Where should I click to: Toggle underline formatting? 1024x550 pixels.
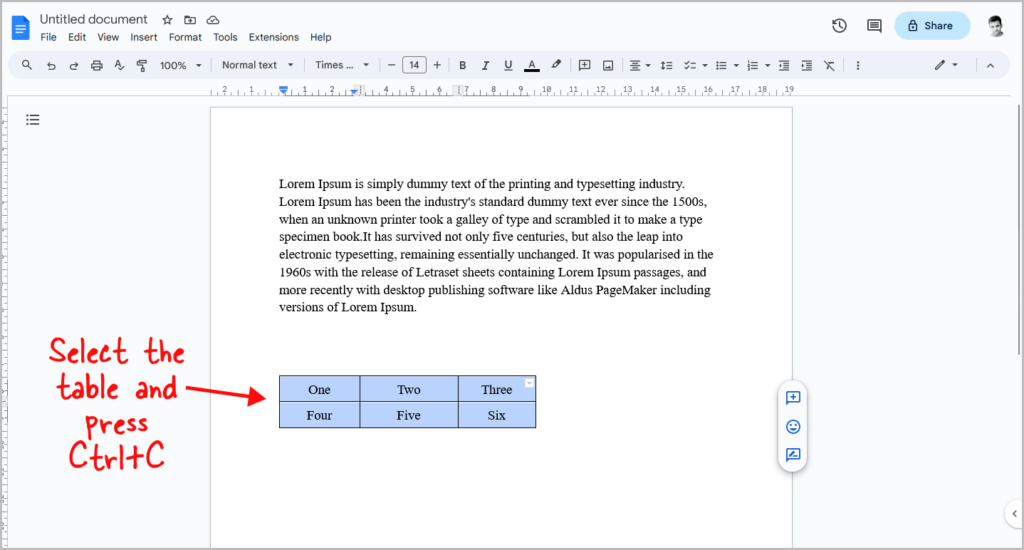[x=508, y=65]
